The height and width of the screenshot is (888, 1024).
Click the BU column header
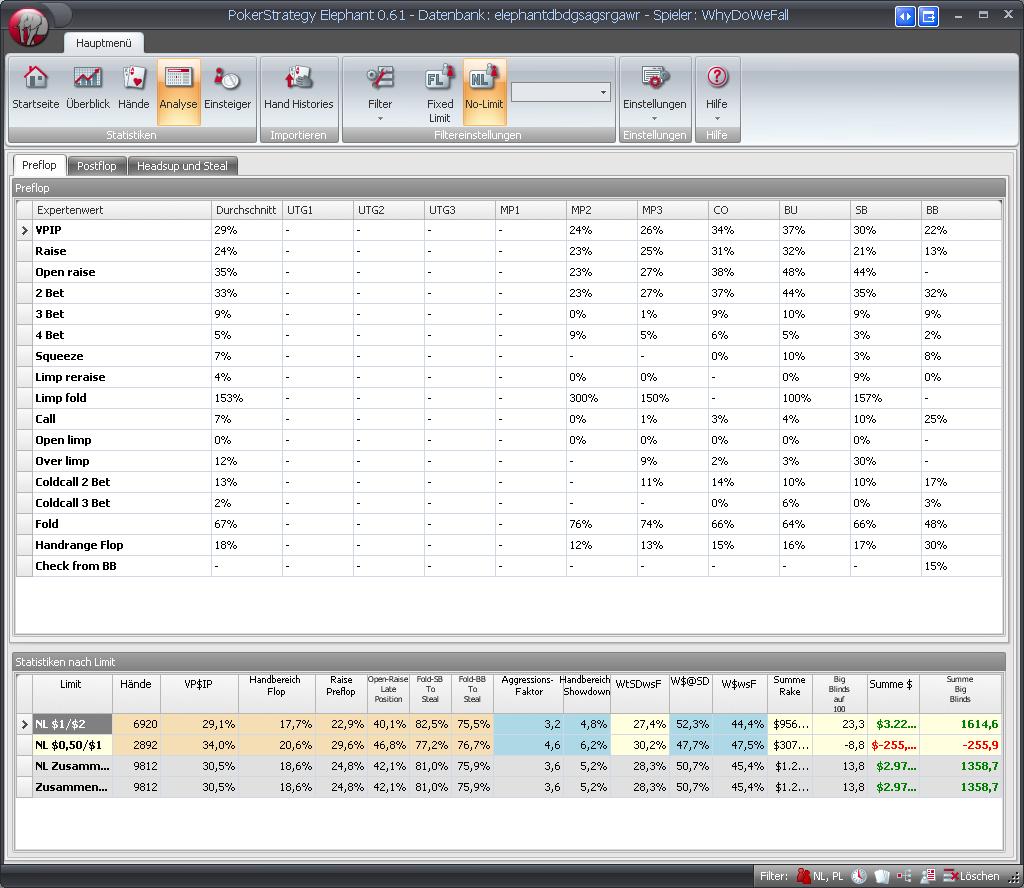click(x=814, y=210)
